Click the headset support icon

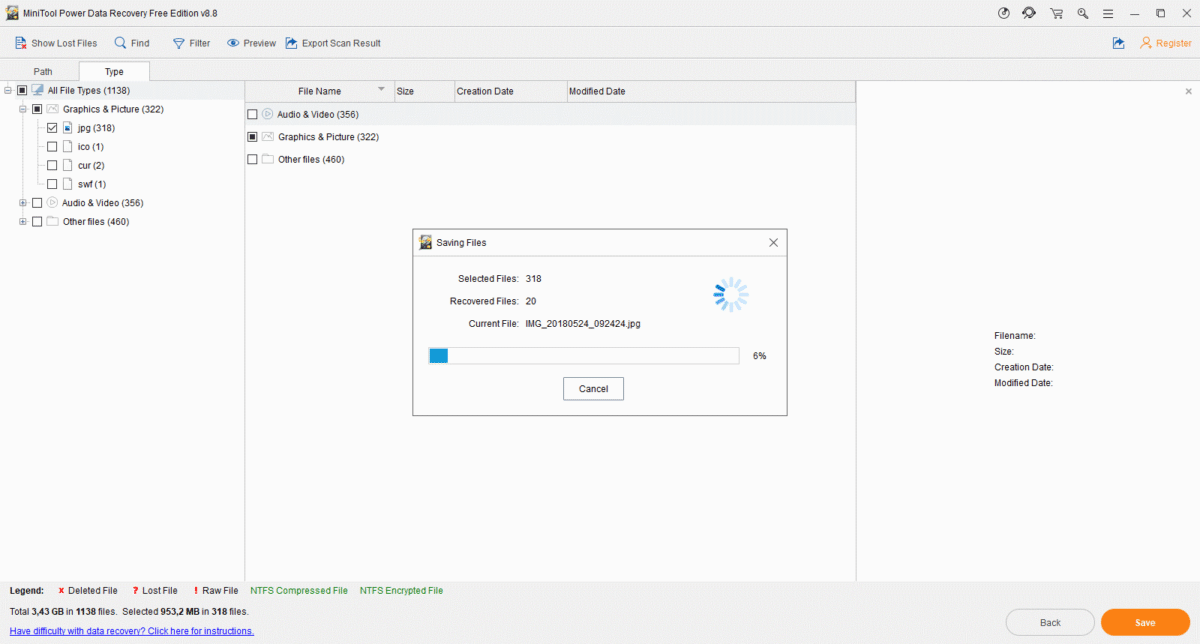click(1029, 13)
